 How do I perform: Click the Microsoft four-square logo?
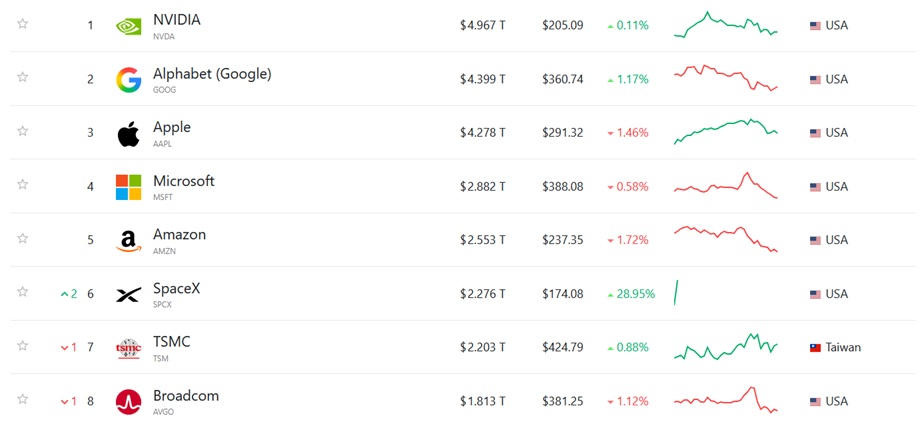pos(128,187)
